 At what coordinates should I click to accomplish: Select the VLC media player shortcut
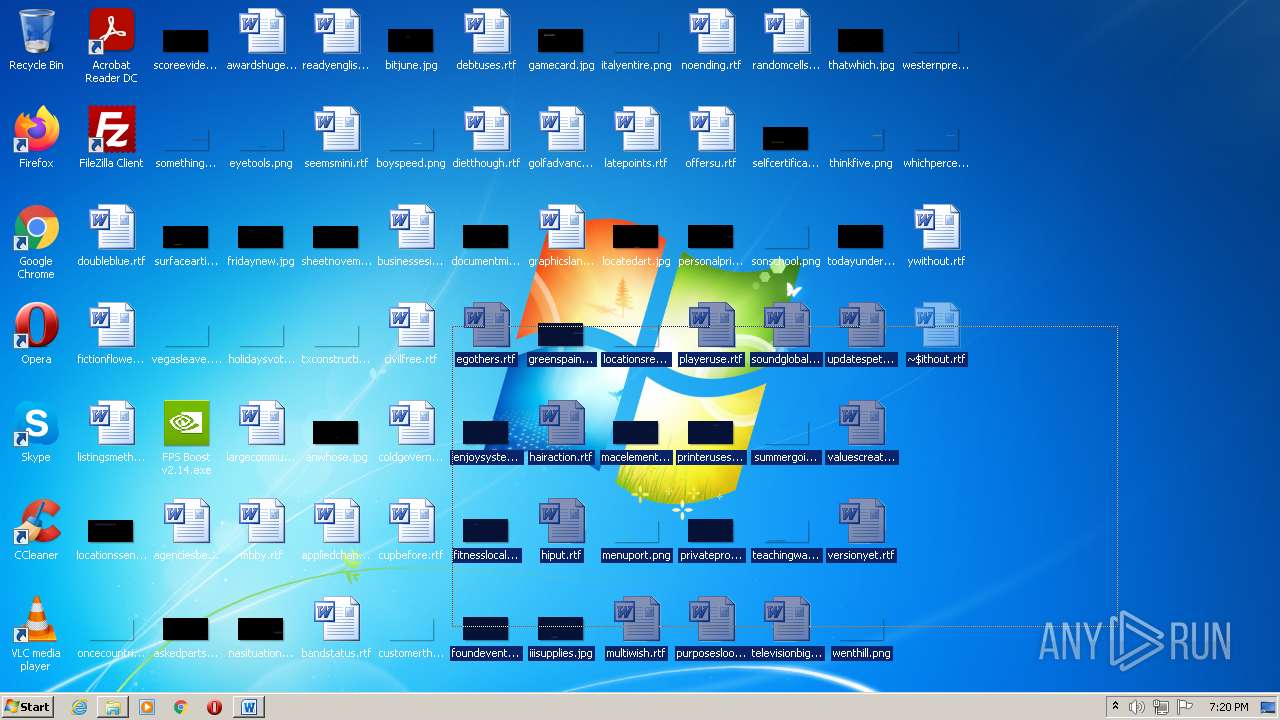(x=36, y=634)
